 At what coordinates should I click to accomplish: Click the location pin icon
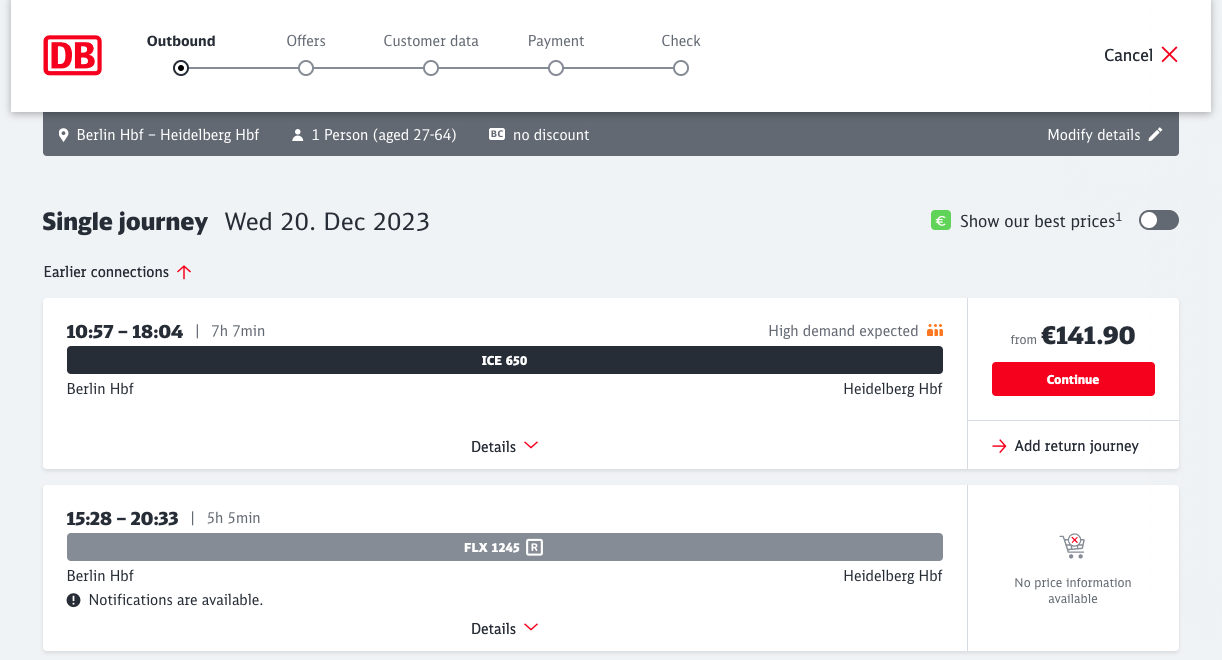coord(64,135)
